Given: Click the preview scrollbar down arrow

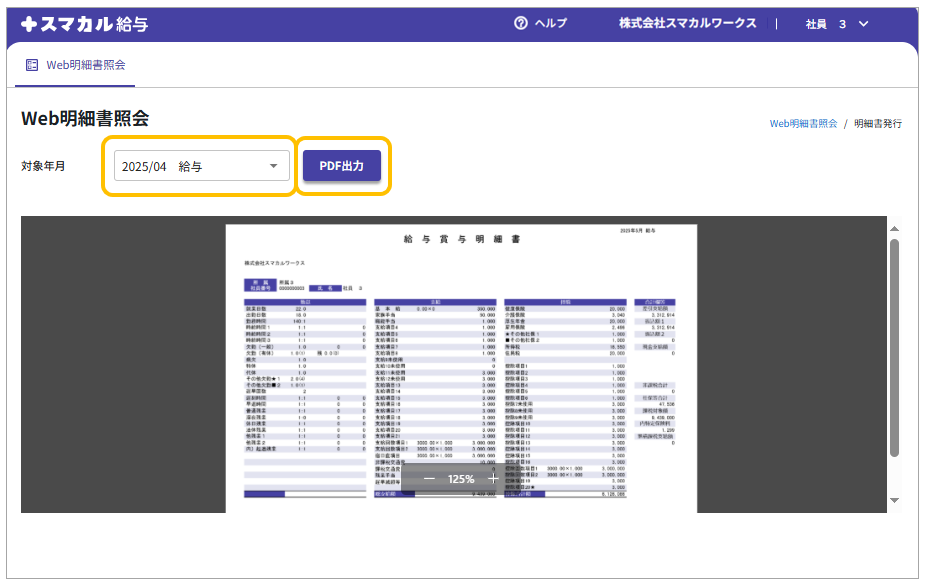Looking at the screenshot, I should click(x=894, y=500).
